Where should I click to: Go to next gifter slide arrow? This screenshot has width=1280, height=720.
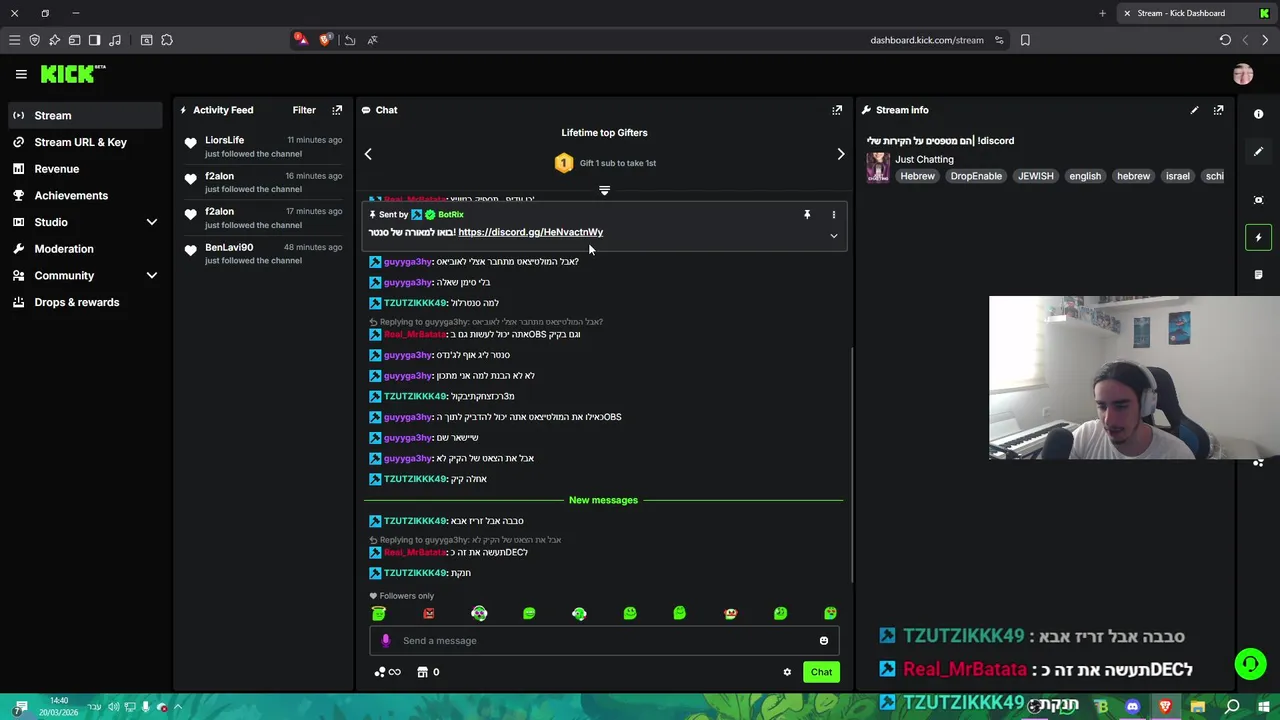(840, 154)
